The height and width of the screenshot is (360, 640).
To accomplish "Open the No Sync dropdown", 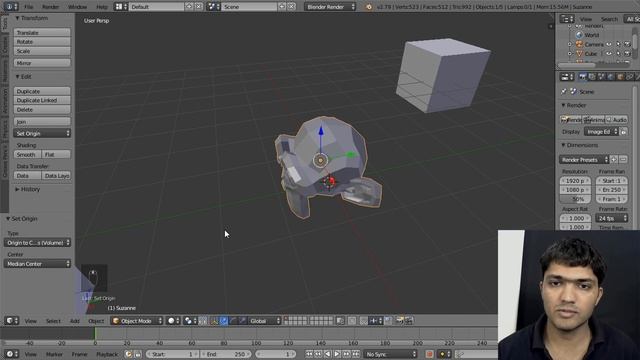I will (x=391, y=354).
